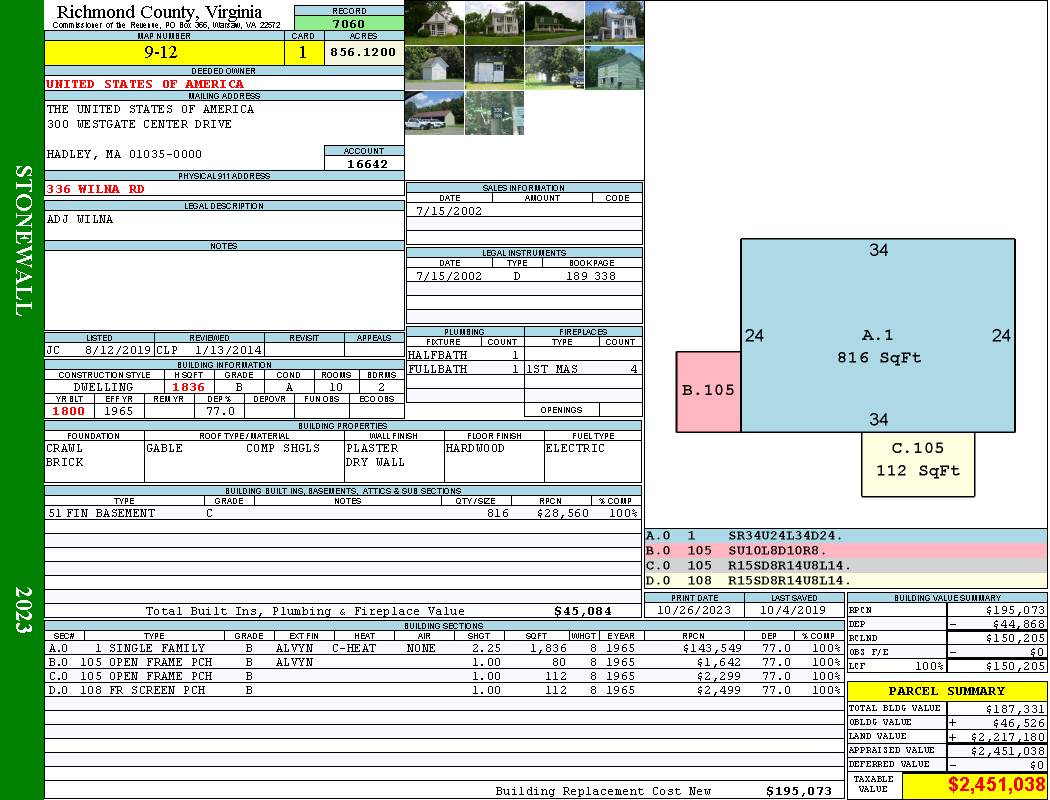
Task: Click the basement RPCN value $28,560
Action: (x=562, y=513)
